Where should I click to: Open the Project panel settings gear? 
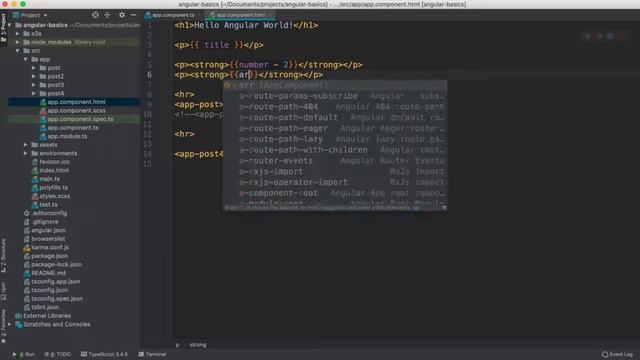[x=122, y=15]
